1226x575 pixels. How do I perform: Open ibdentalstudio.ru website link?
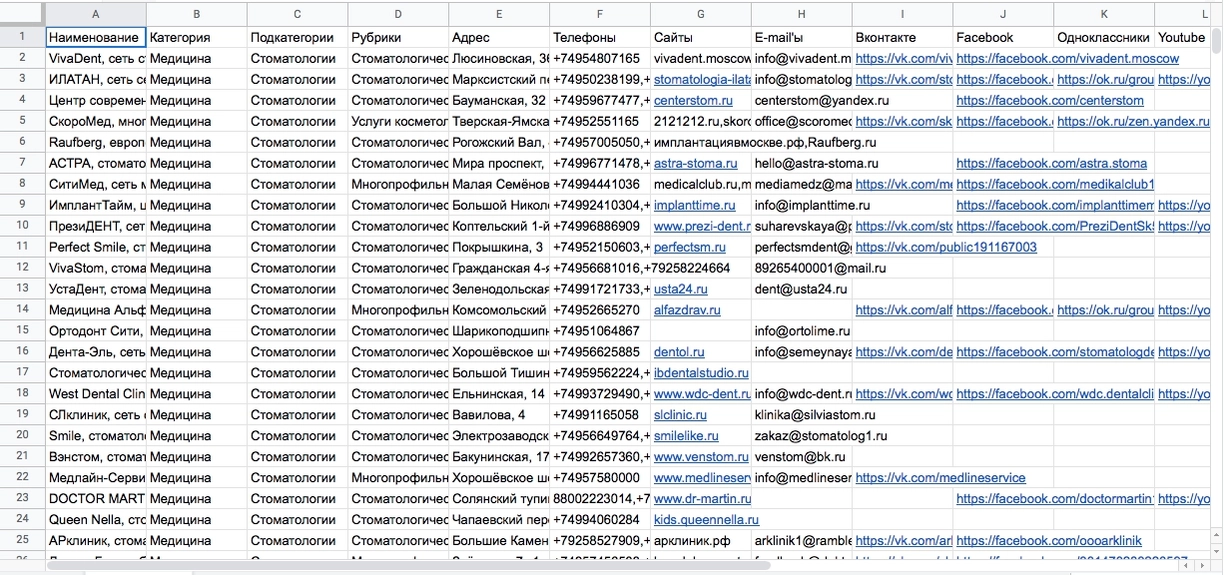pyautogui.click(x=701, y=373)
